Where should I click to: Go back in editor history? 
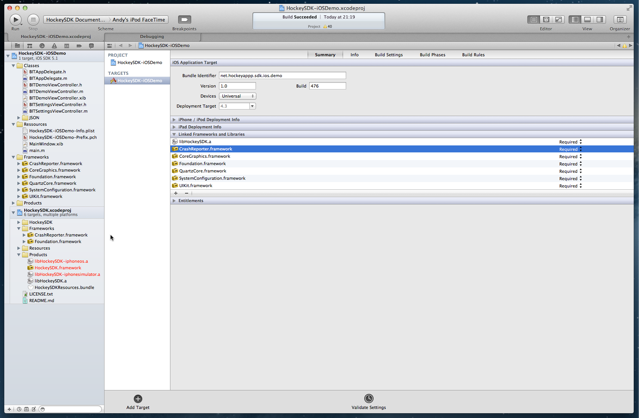pyautogui.click(x=121, y=46)
